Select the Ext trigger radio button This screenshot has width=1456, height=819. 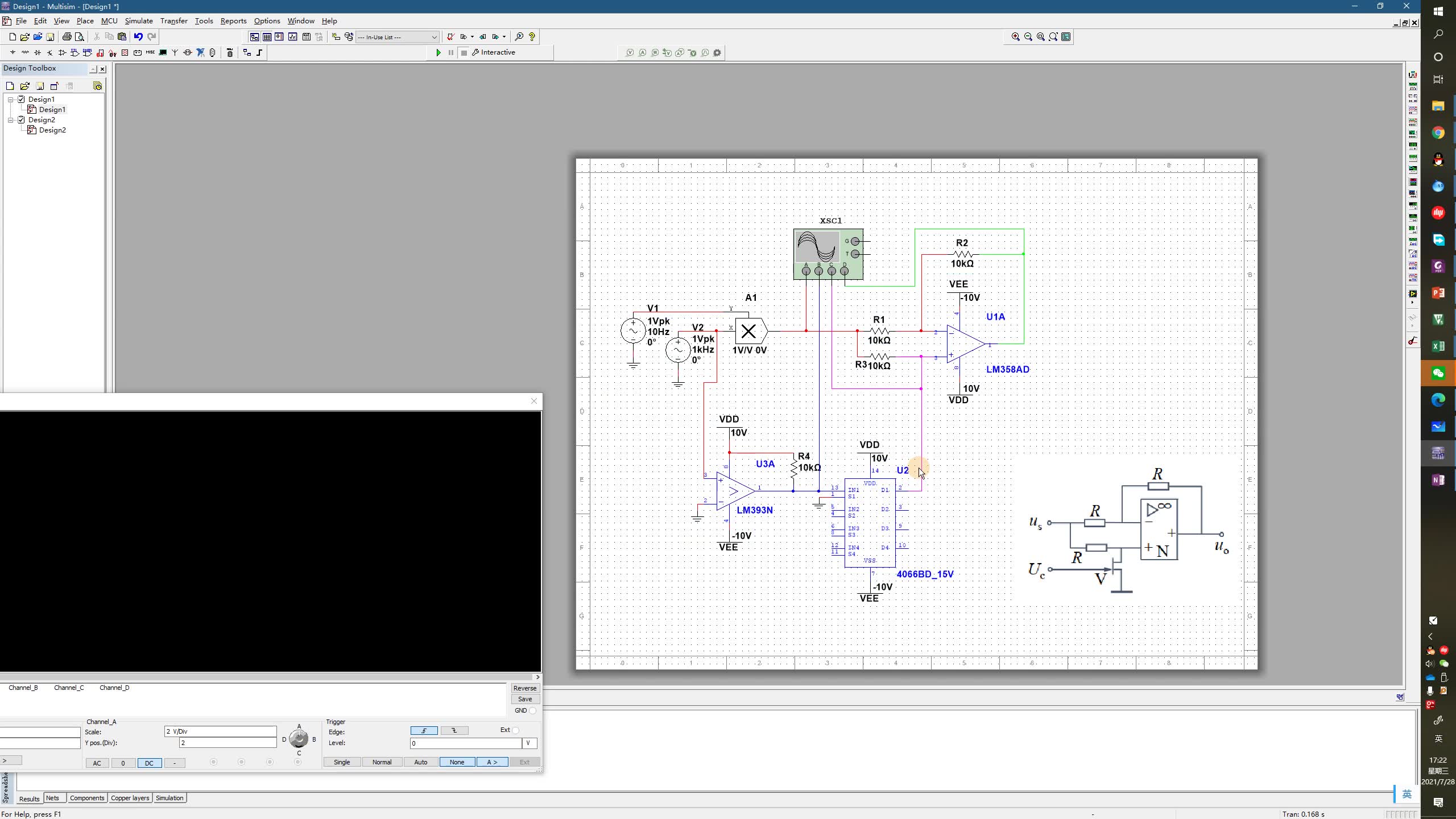(x=515, y=730)
